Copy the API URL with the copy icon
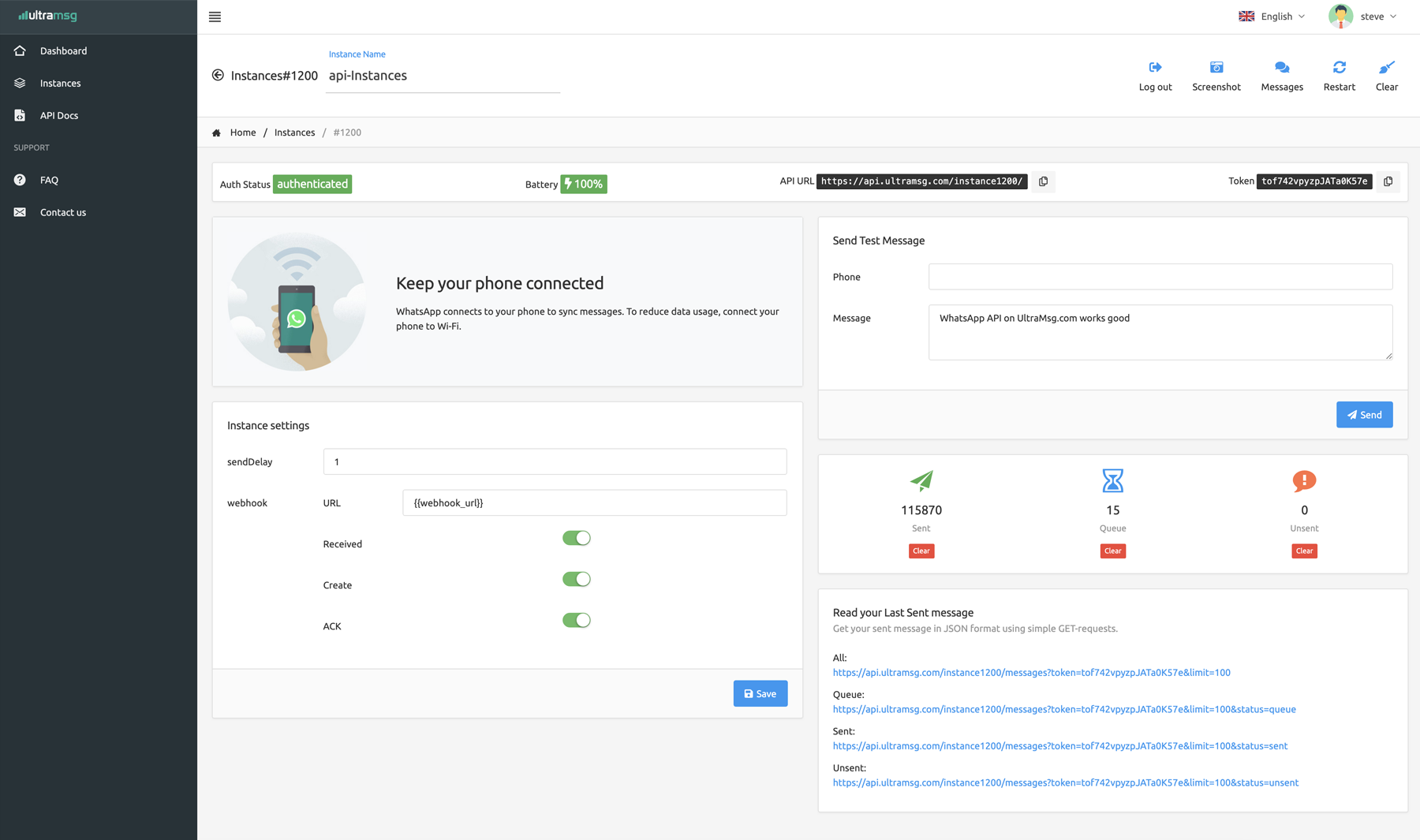Screen dimensions: 1420x840 pyautogui.click(x=1043, y=181)
